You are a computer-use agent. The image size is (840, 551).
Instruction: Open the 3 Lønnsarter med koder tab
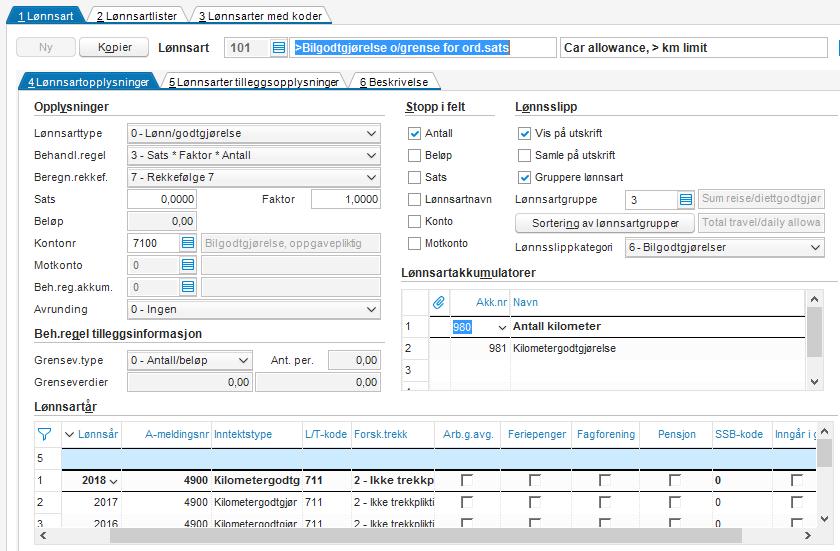260,16
